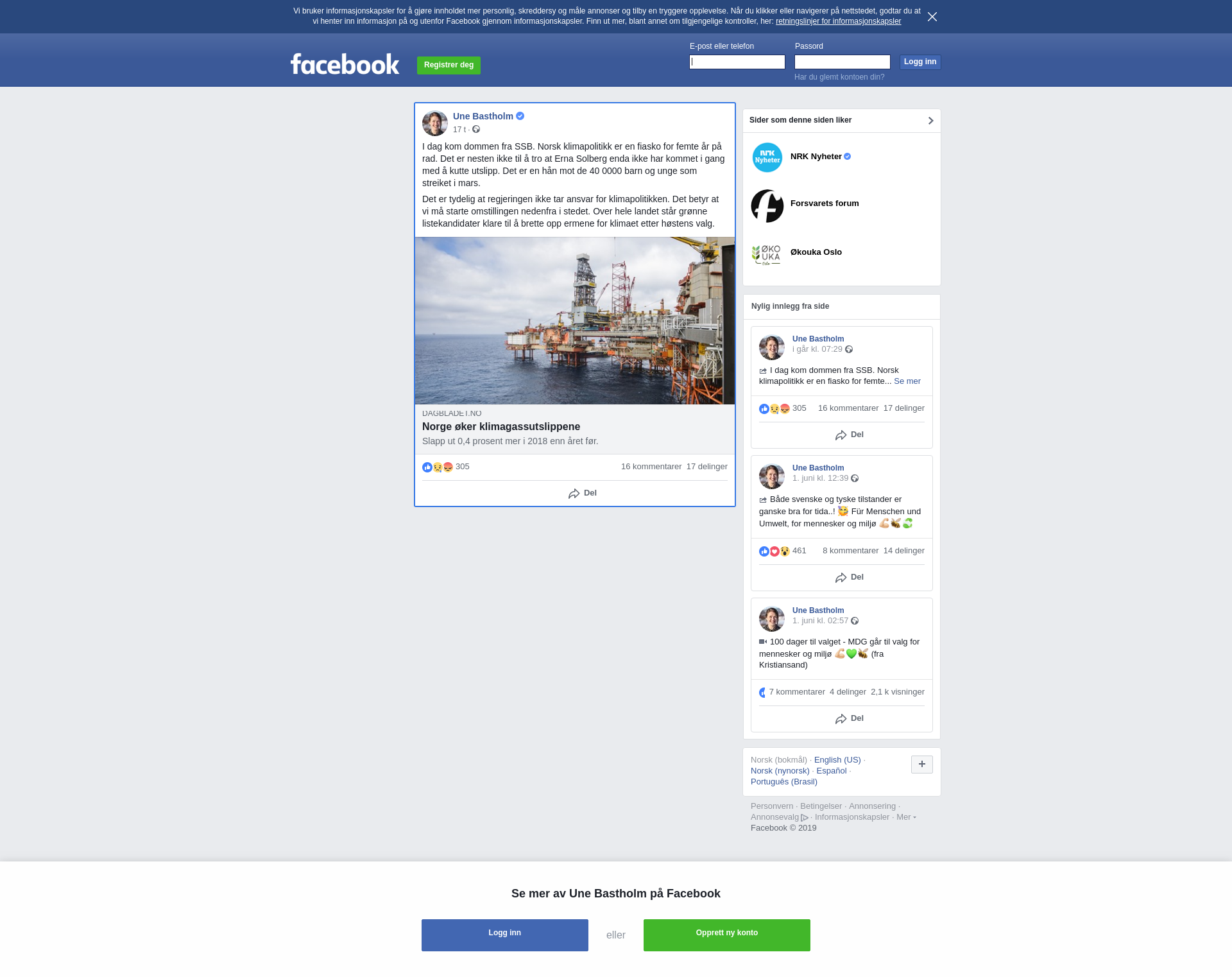This screenshot has width=1232, height=977.
Task: Expand the Mer footer dropdown
Action: click(x=906, y=817)
